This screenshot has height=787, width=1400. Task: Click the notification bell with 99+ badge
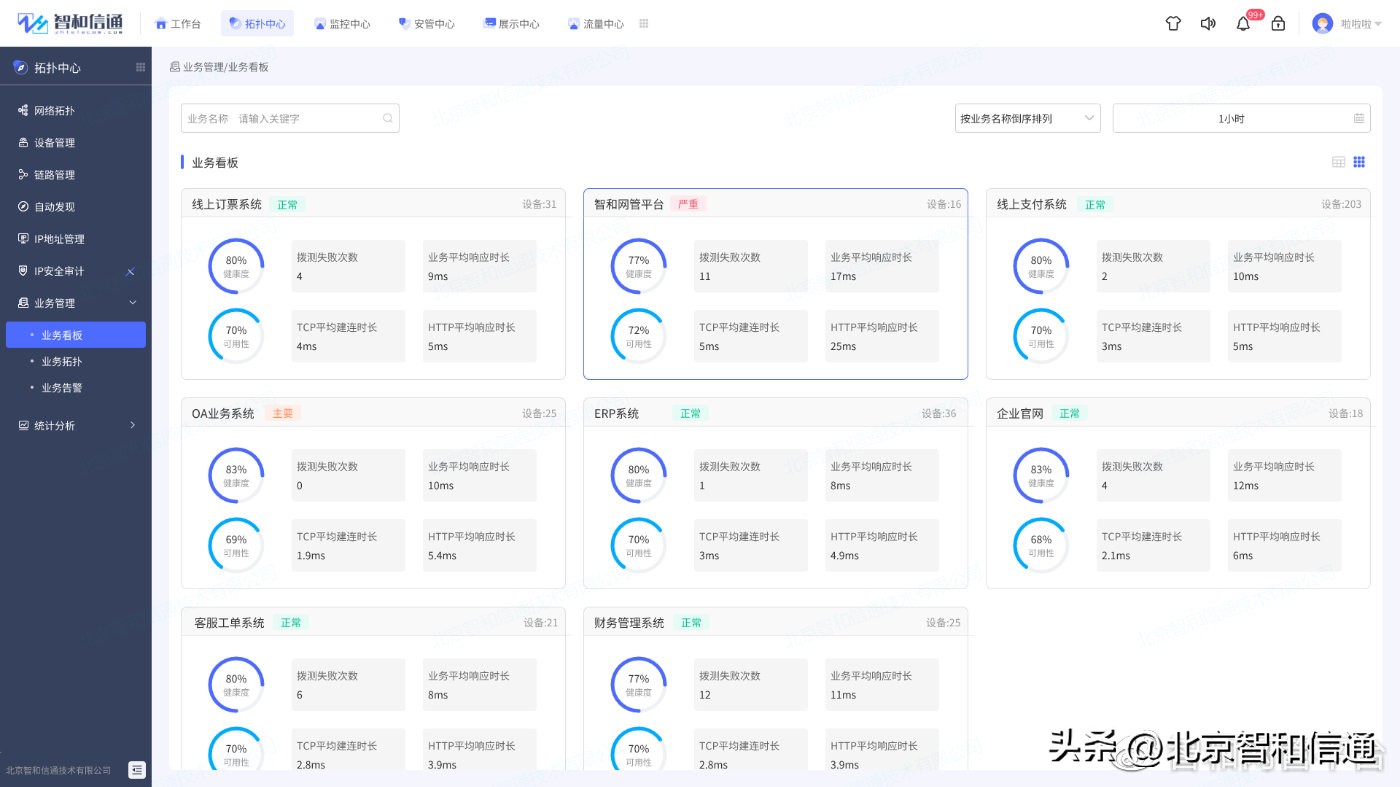[1243, 22]
